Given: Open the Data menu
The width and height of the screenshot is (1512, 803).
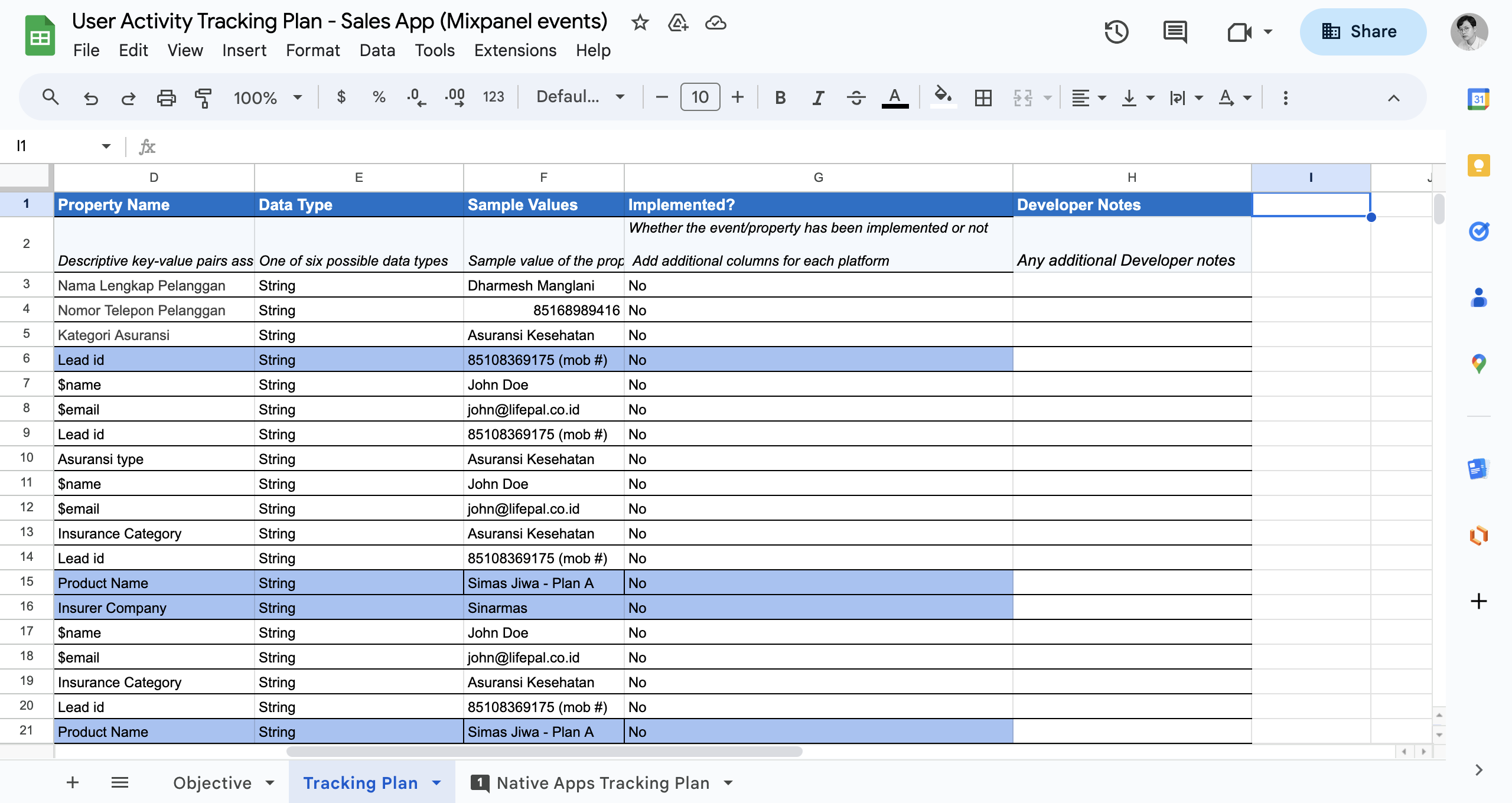Looking at the screenshot, I should click(x=377, y=51).
